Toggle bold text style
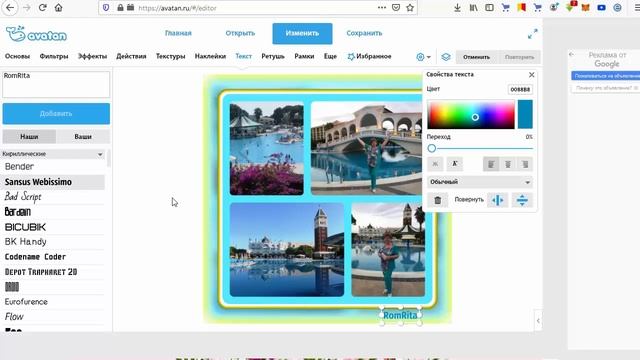Image resolution: width=640 pixels, height=360 pixels. (x=435, y=164)
